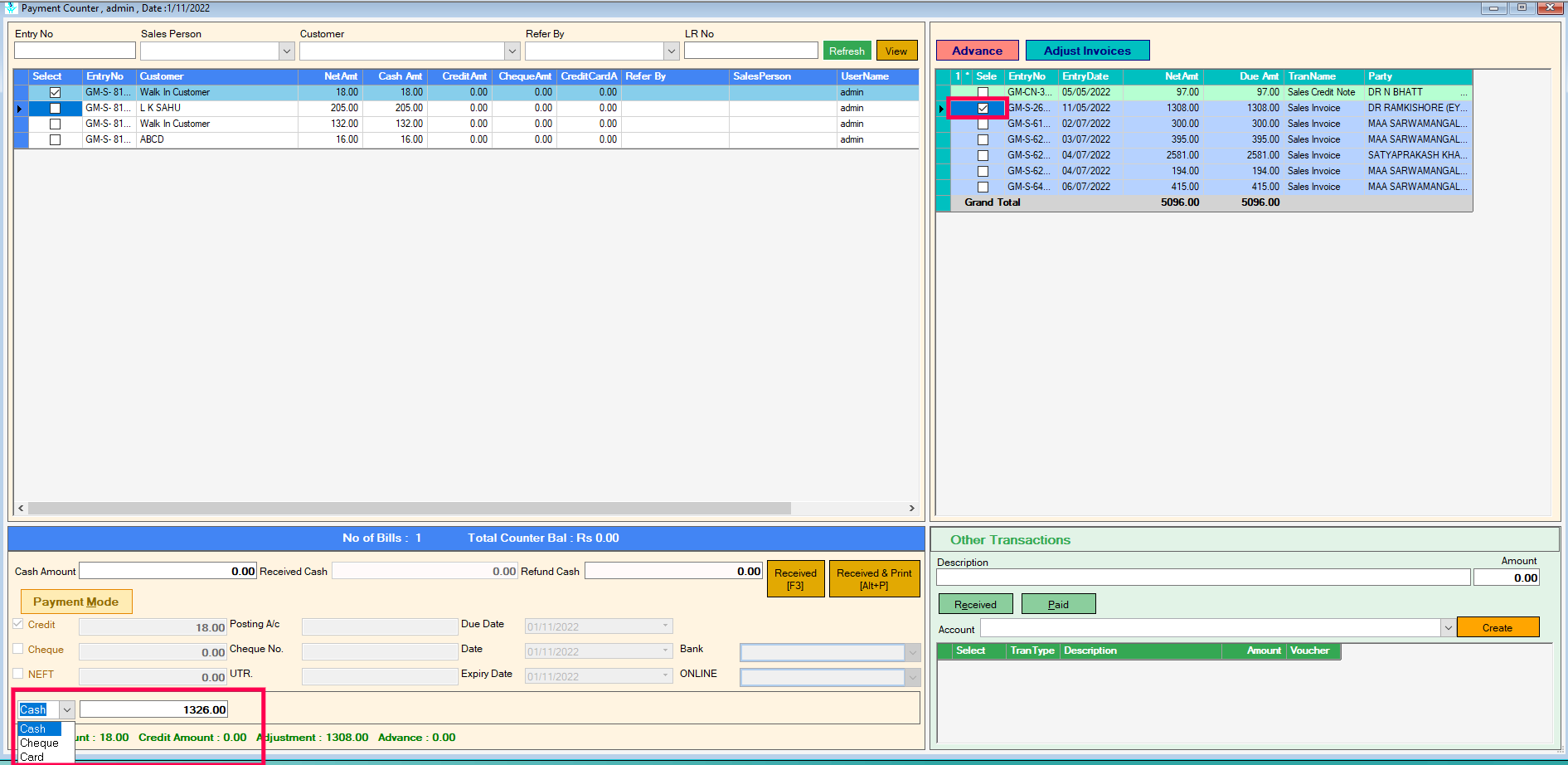The height and width of the screenshot is (765, 1568).
Task: Enable the Cheque payment mode checkbox
Action: coord(18,649)
